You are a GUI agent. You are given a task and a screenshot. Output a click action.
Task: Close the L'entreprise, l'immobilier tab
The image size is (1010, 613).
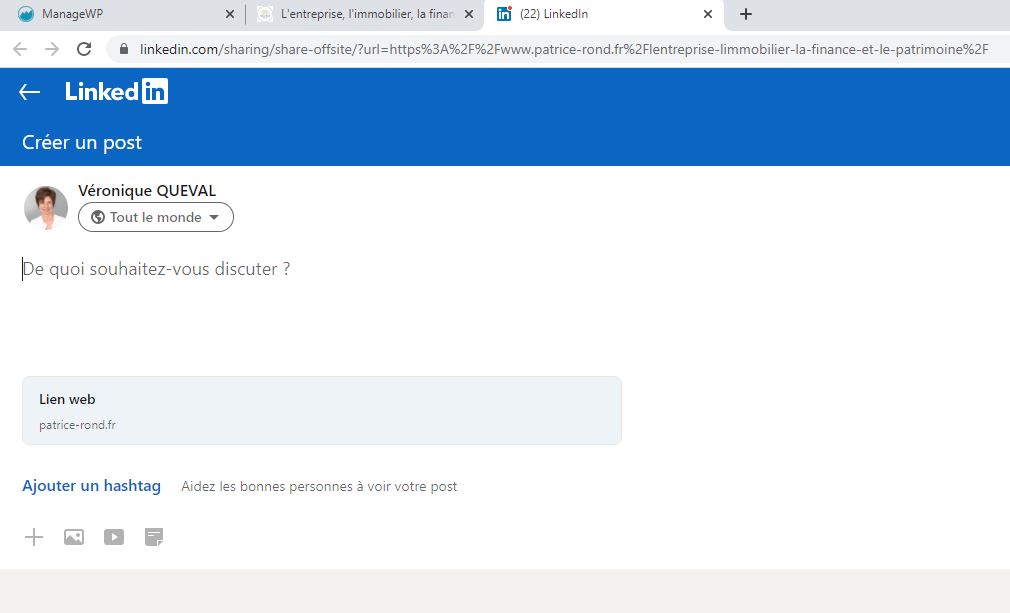tap(469, 14)
